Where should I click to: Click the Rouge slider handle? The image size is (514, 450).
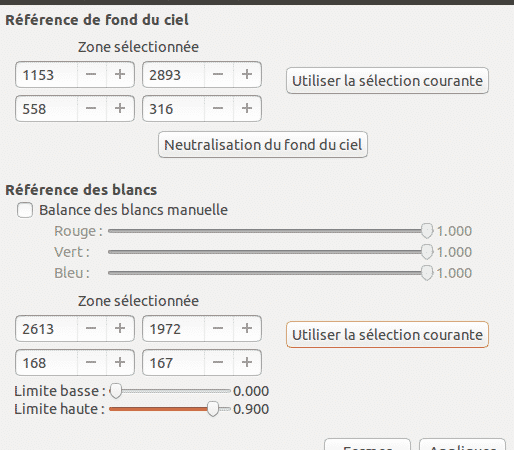click(x=427, y=231)
